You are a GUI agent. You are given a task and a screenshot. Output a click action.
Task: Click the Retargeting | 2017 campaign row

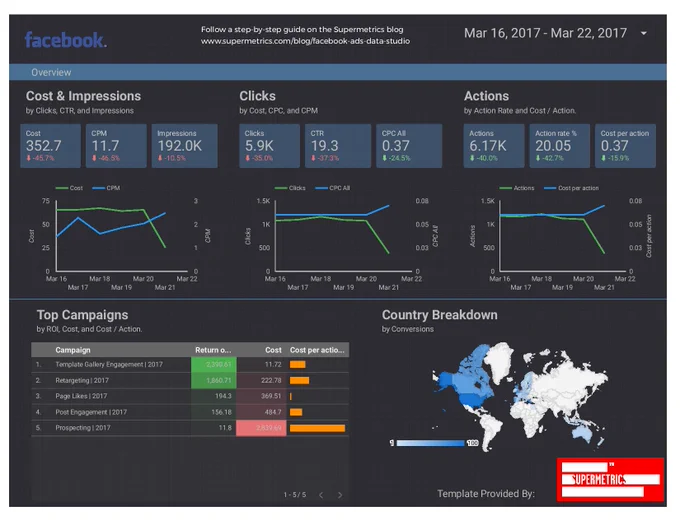click(x=190, y=380)
